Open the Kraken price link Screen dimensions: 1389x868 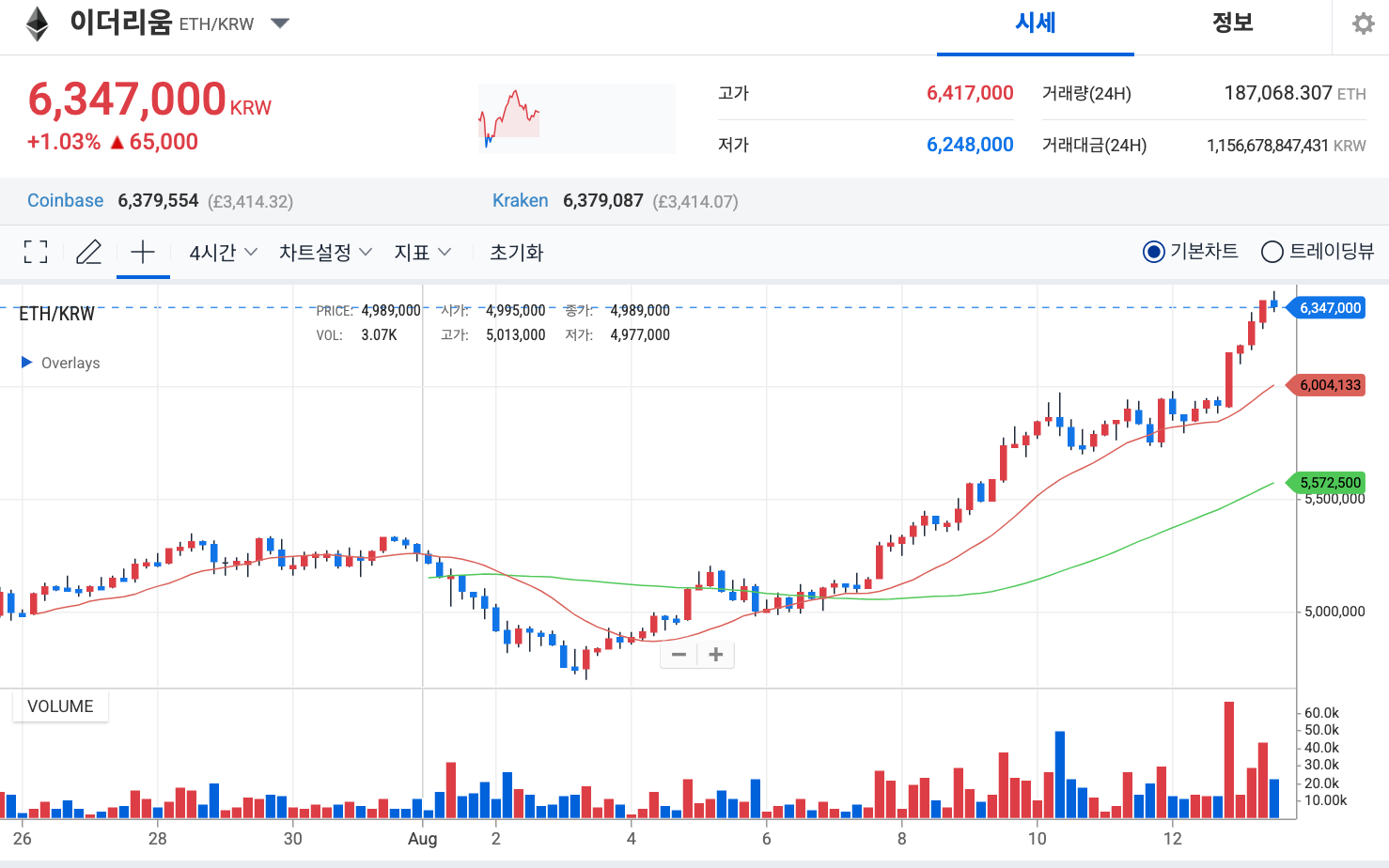click(521, 200)
